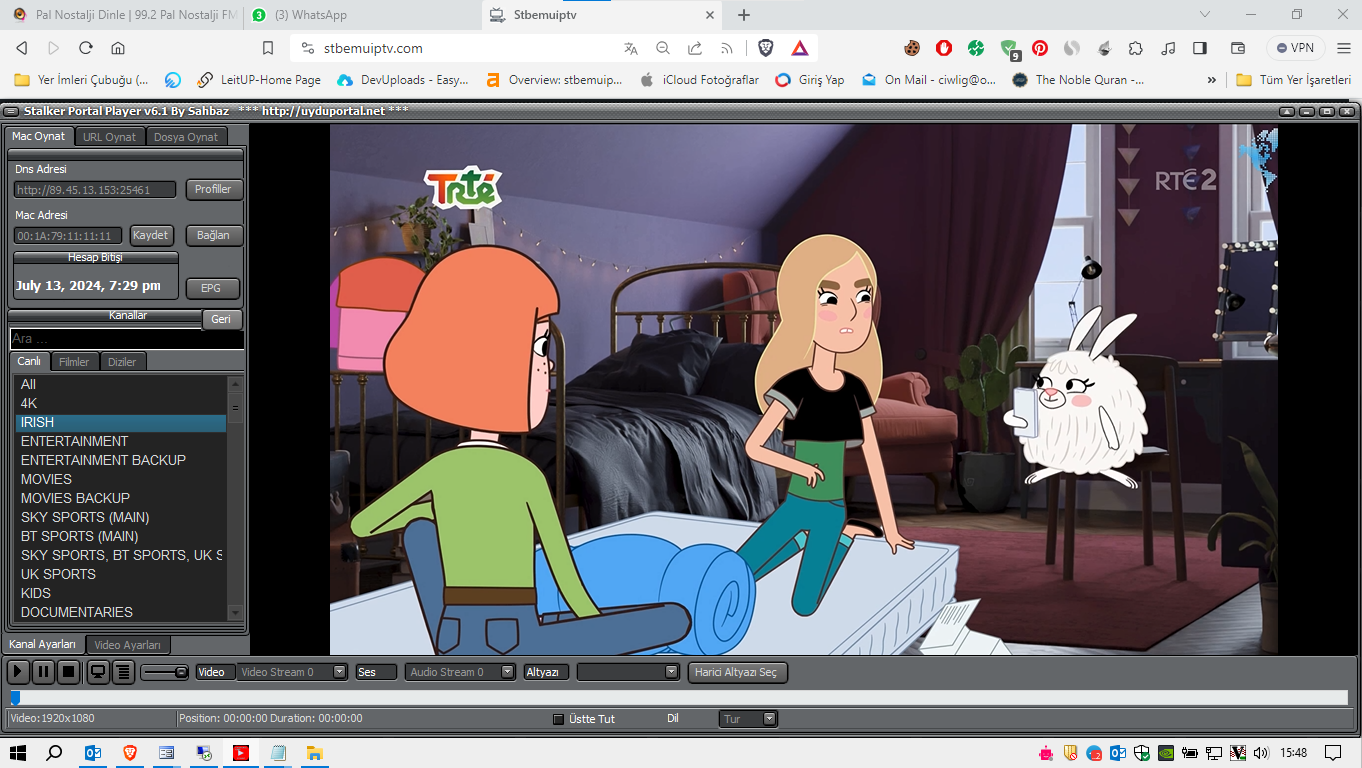Click the music note playlist icon
Image resolution: width=1362 pixels, height=768 pixels.
coord(1168,48)
